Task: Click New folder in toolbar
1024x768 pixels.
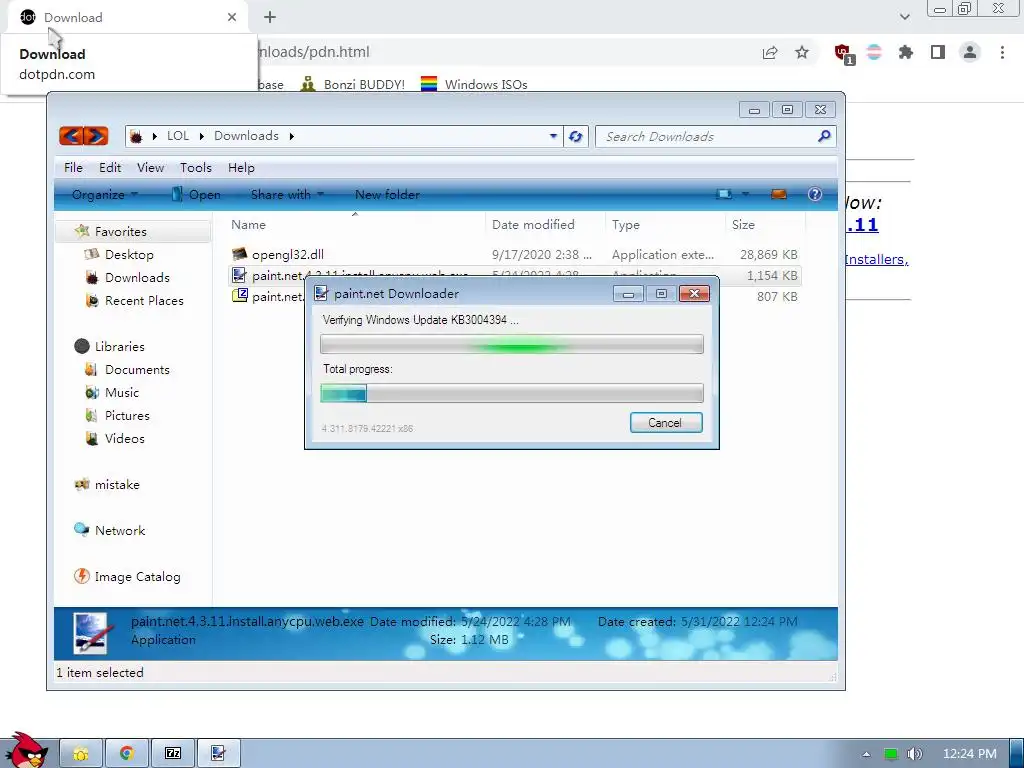Action: [x=387, y=195]
